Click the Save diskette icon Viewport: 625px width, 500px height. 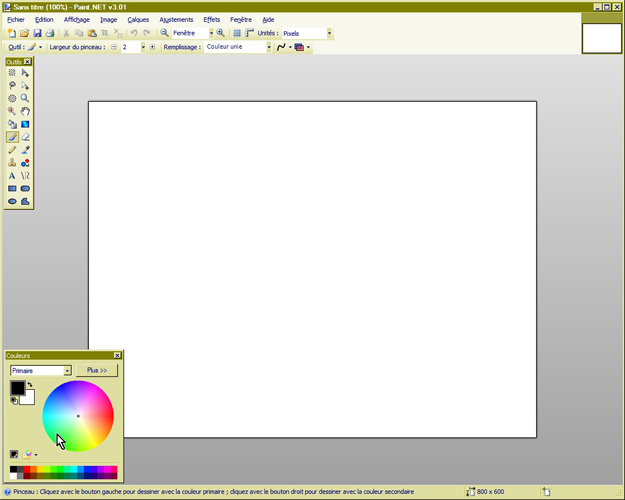tap(37, 33)
